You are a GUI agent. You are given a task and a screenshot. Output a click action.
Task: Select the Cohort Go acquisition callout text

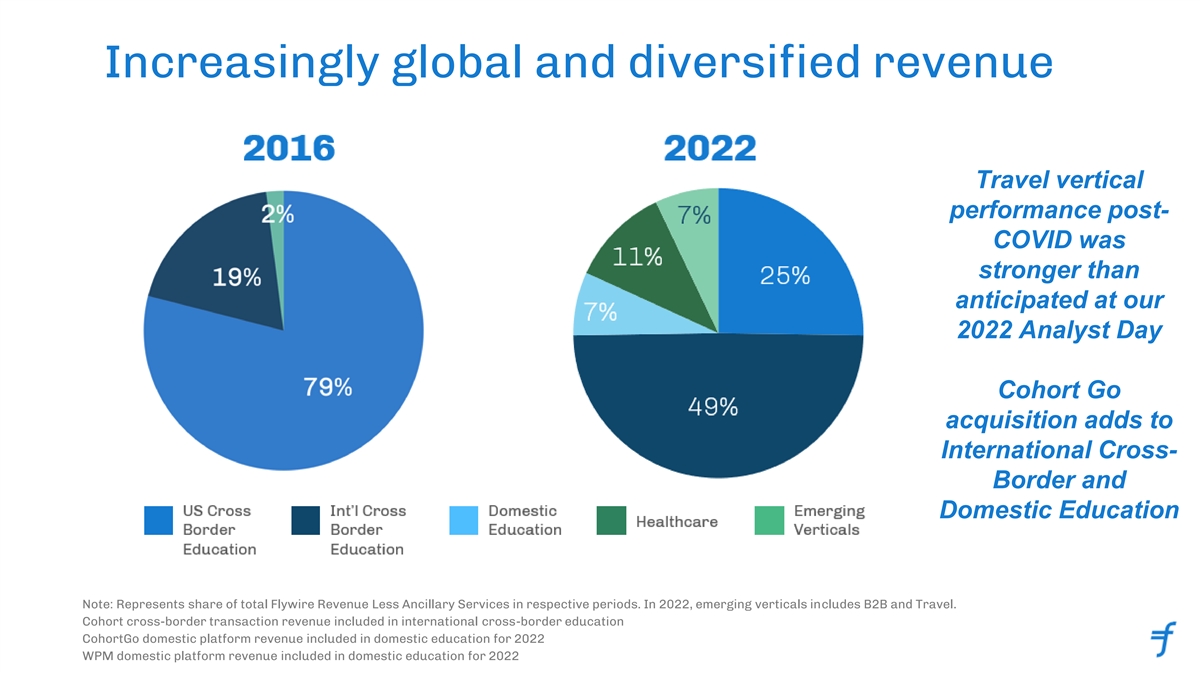pos(1059,450)
